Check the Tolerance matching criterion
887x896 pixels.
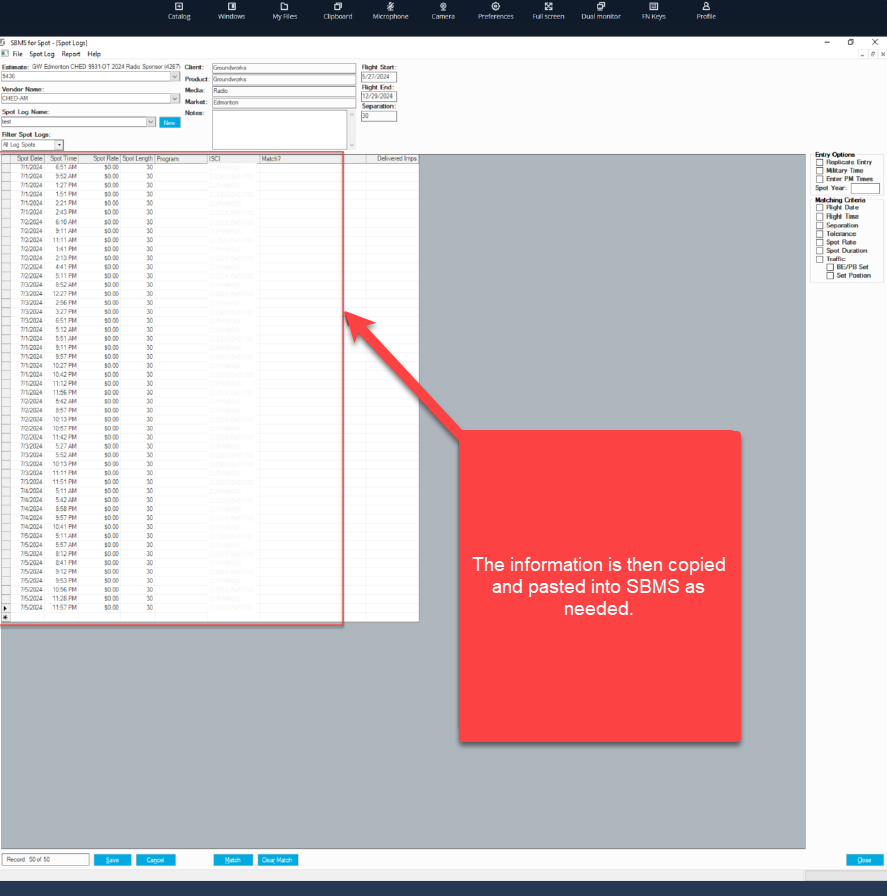pos(820,234)
